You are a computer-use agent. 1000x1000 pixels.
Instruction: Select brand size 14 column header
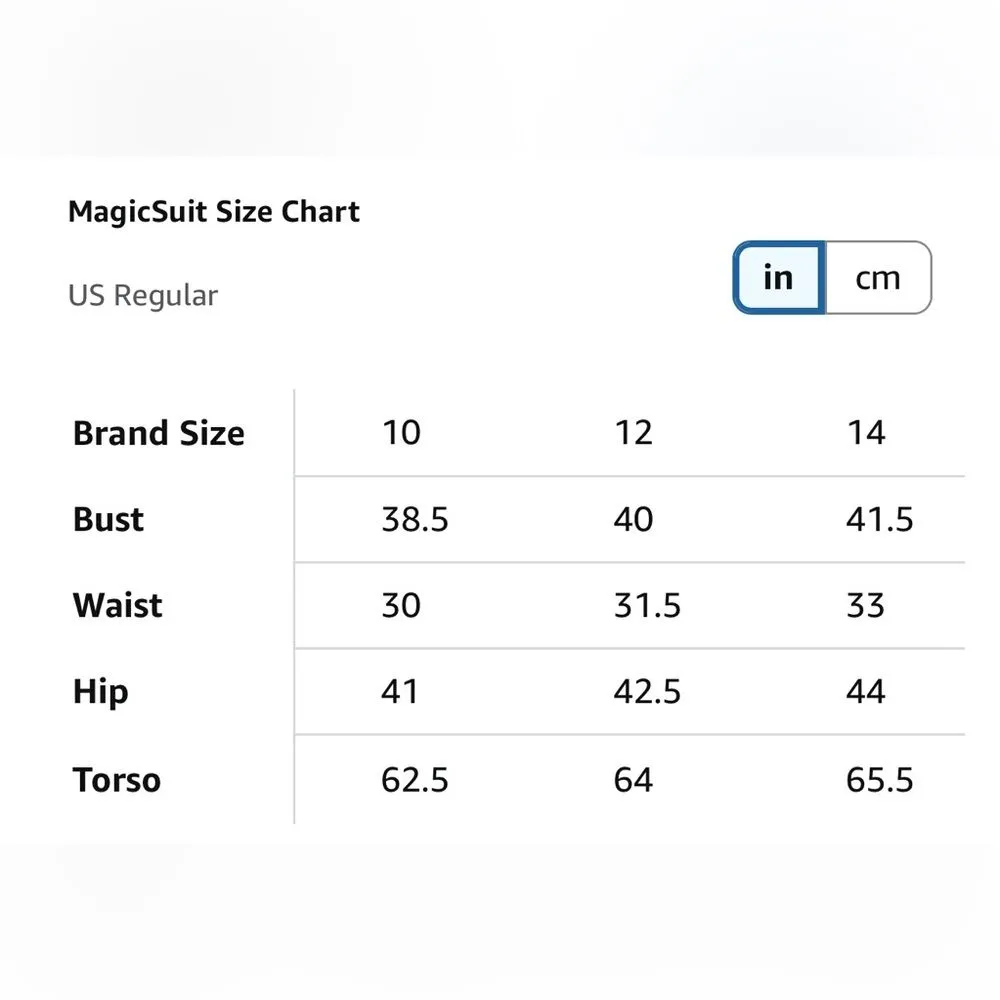[865, 433]
